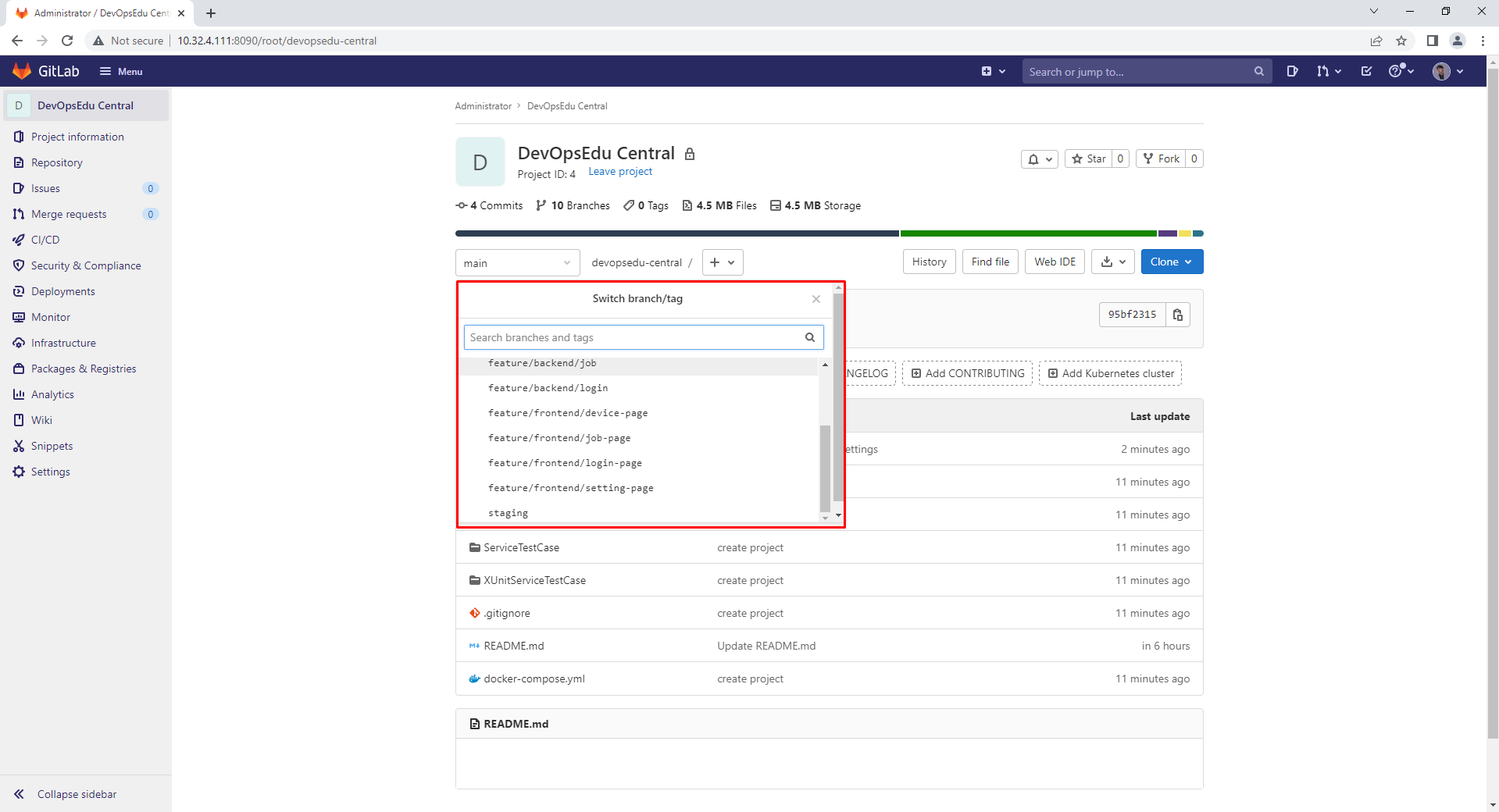Bookmark page with browser star icon
Viewport: 1499px width, 812px height.
[x=1401, y=41]
